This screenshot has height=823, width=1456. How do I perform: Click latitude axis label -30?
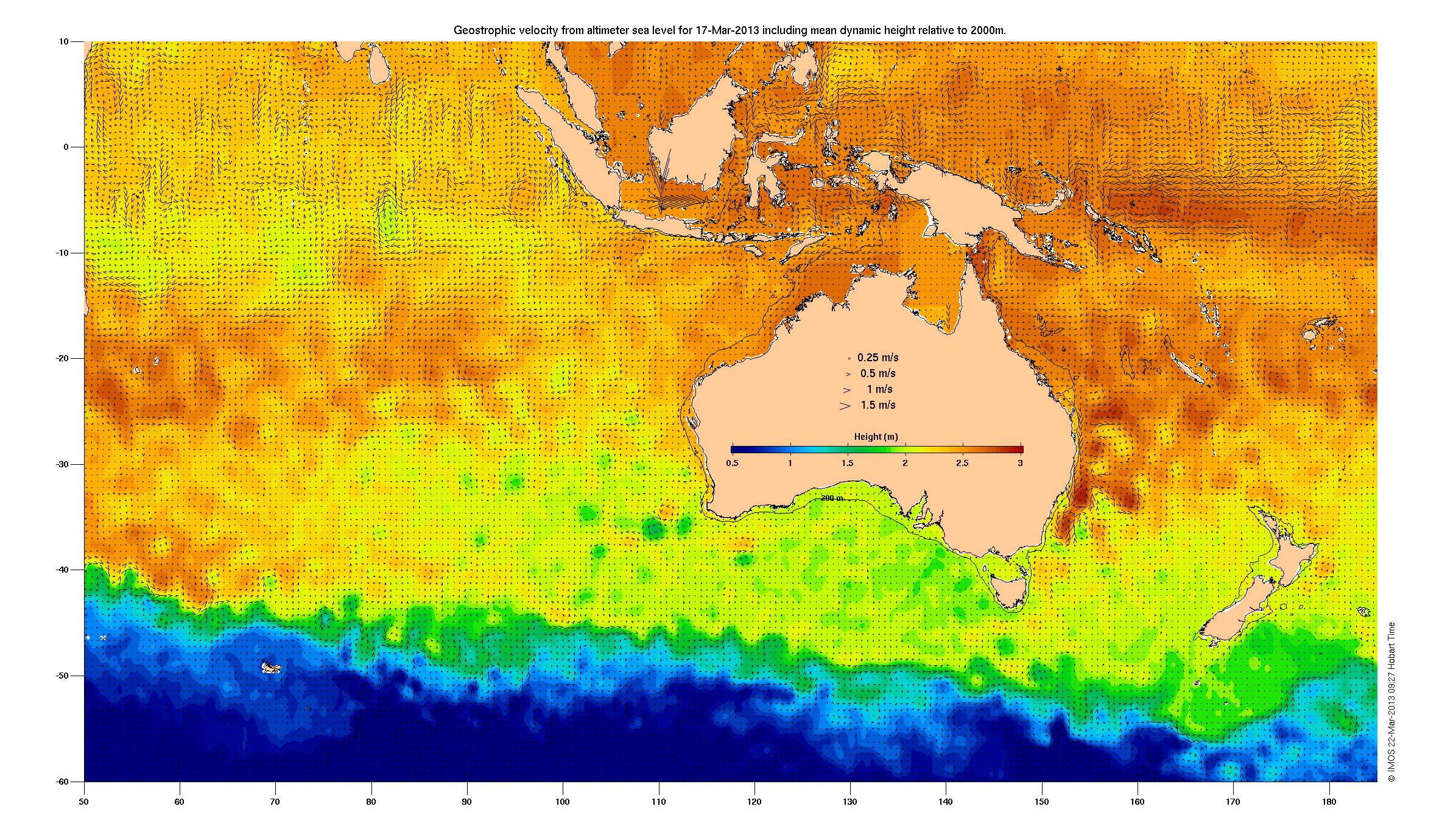pos(62,464)
